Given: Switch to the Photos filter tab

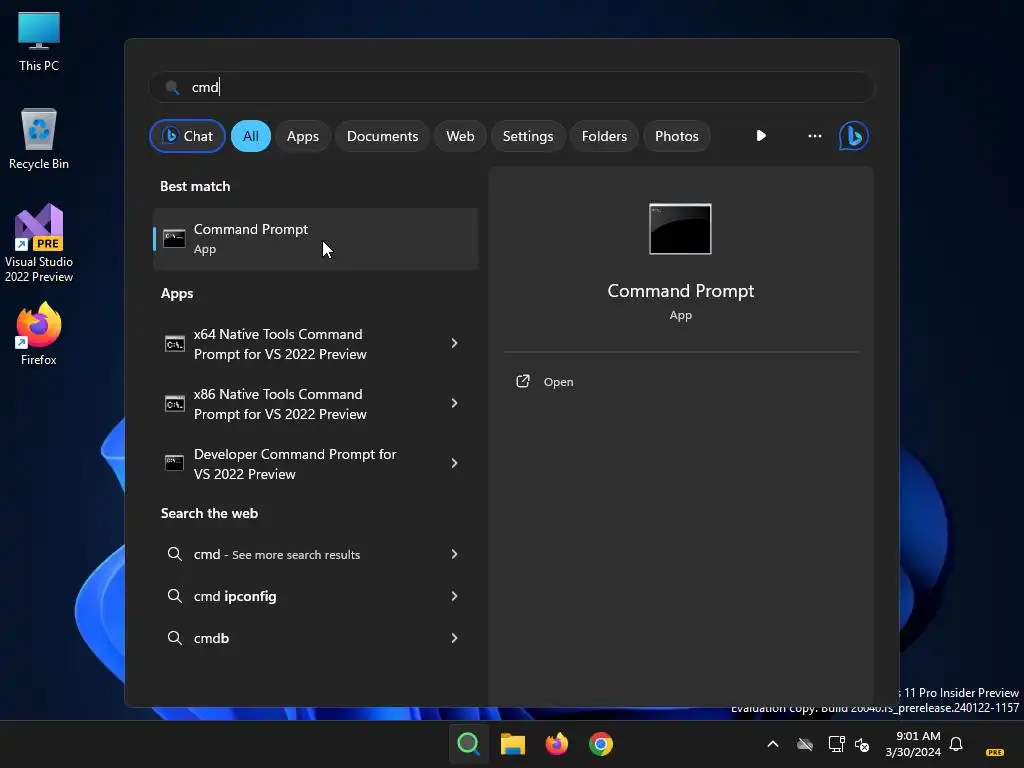Looking at the screenshot, I should point(677,136).
